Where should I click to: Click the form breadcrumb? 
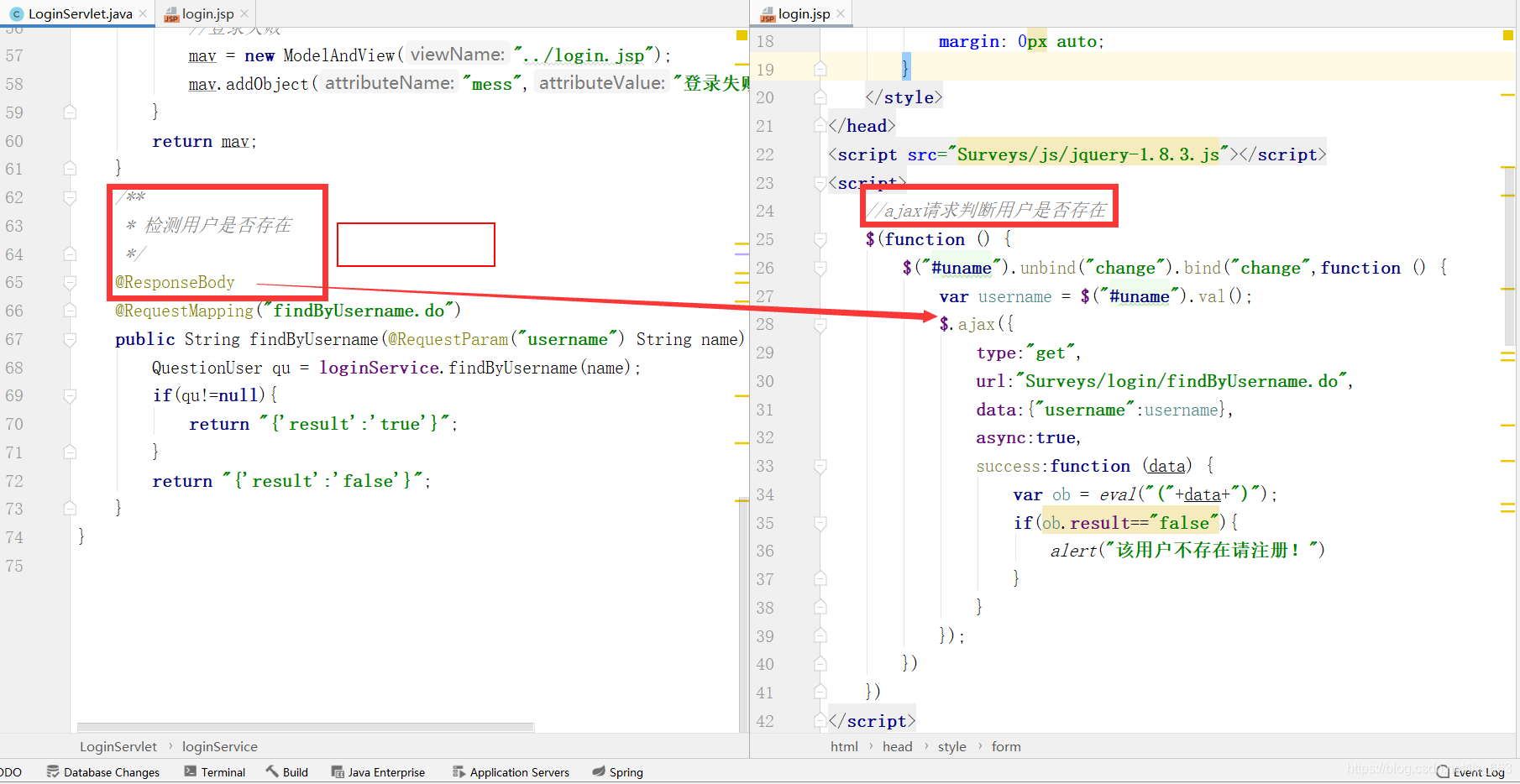click(x=1006, y=746)
